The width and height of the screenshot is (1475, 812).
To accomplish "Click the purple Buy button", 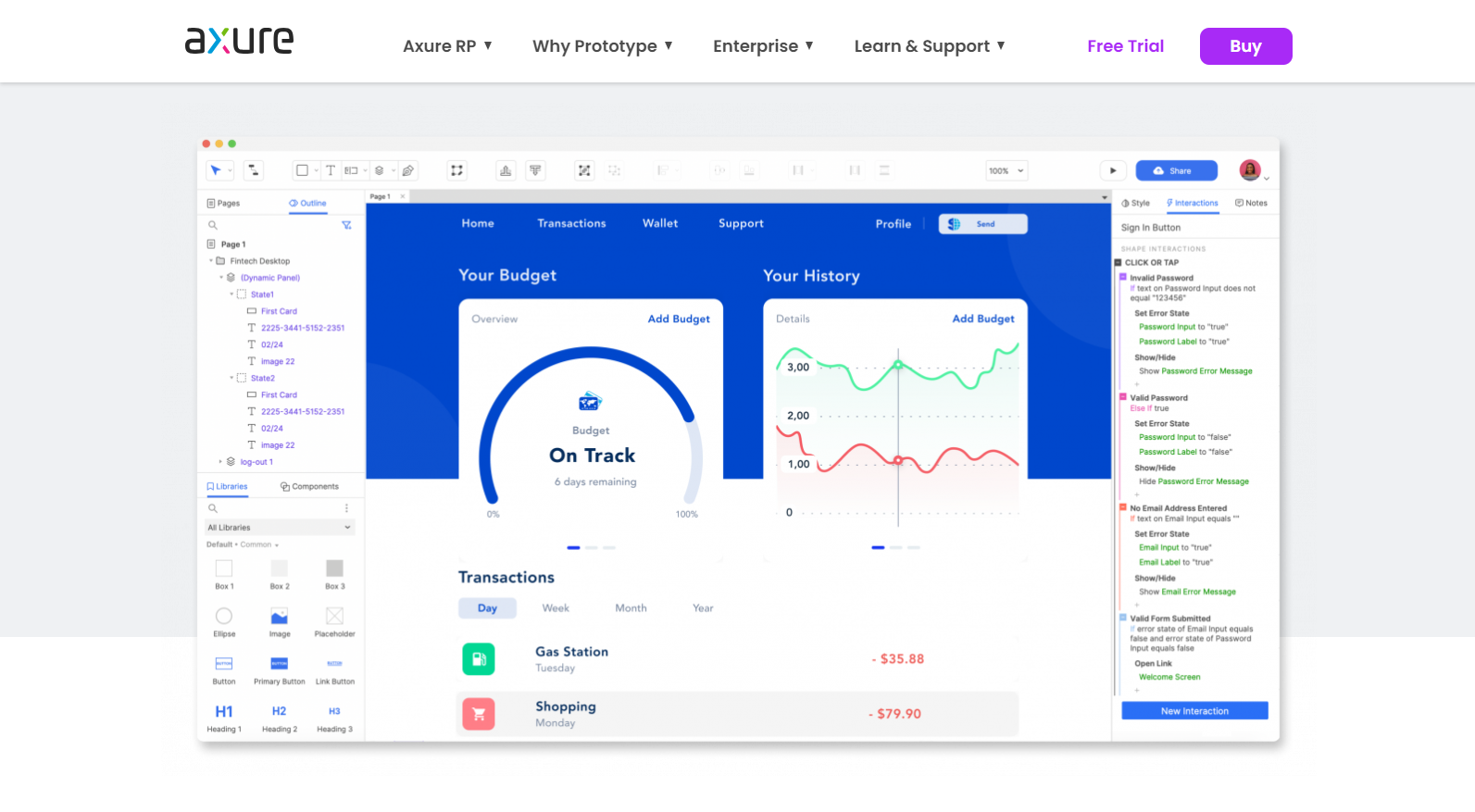I will [x=1245, y=46].
